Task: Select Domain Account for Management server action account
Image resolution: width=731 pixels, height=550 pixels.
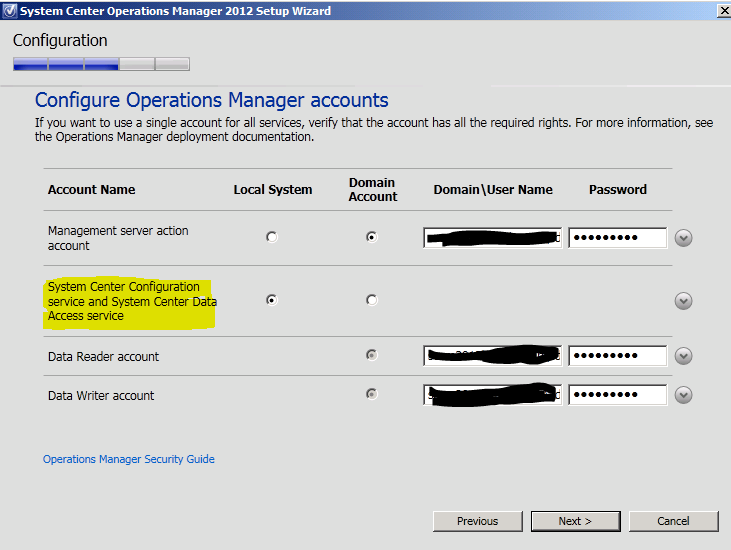Action: pos(372,237)
